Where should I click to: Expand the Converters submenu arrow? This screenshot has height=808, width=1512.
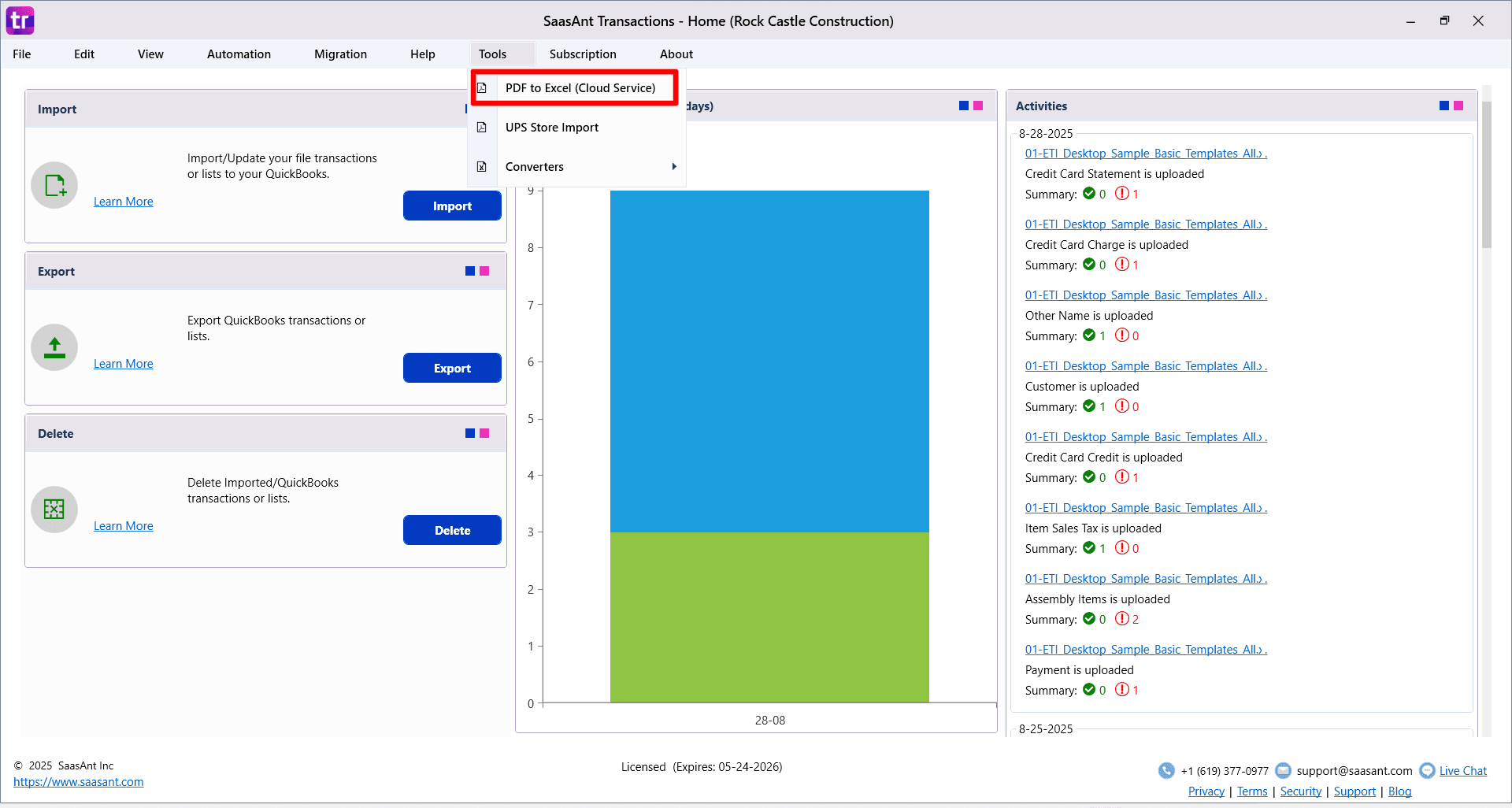click(674, 167)
